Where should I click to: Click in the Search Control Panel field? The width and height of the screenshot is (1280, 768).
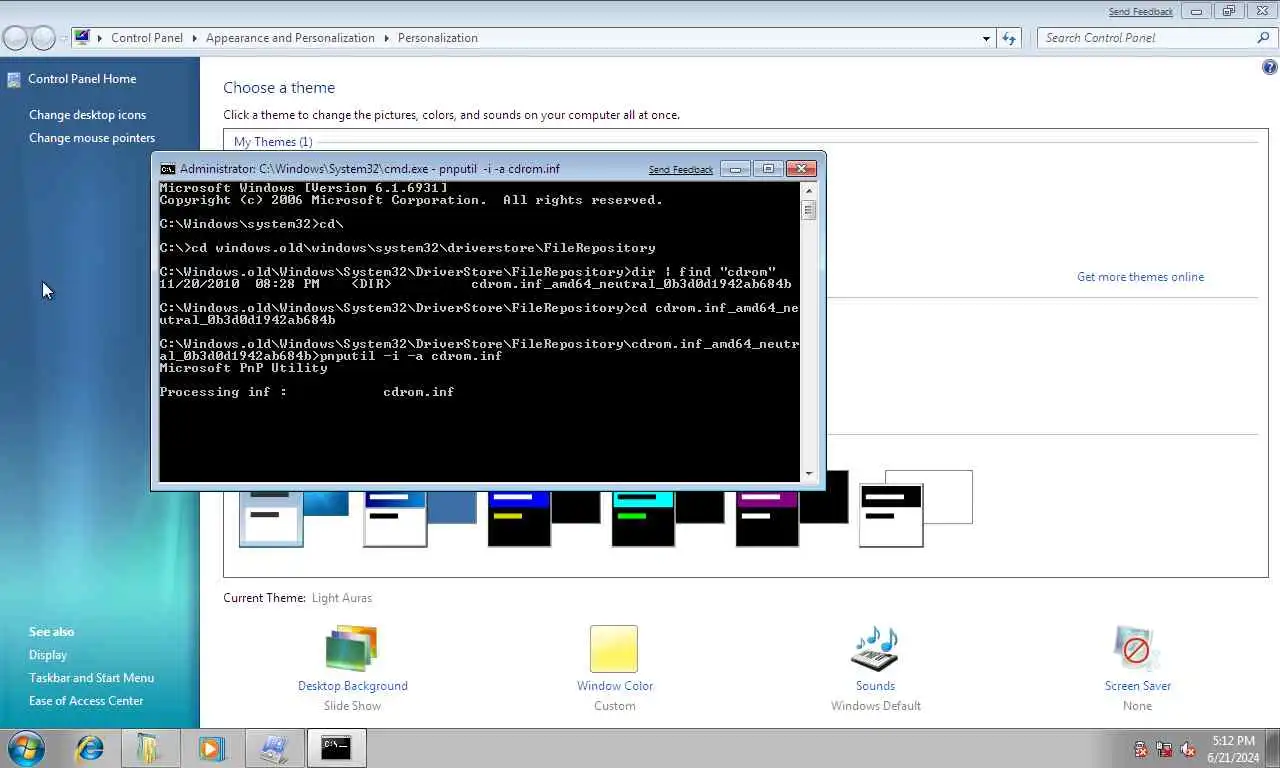point(1145,38)
